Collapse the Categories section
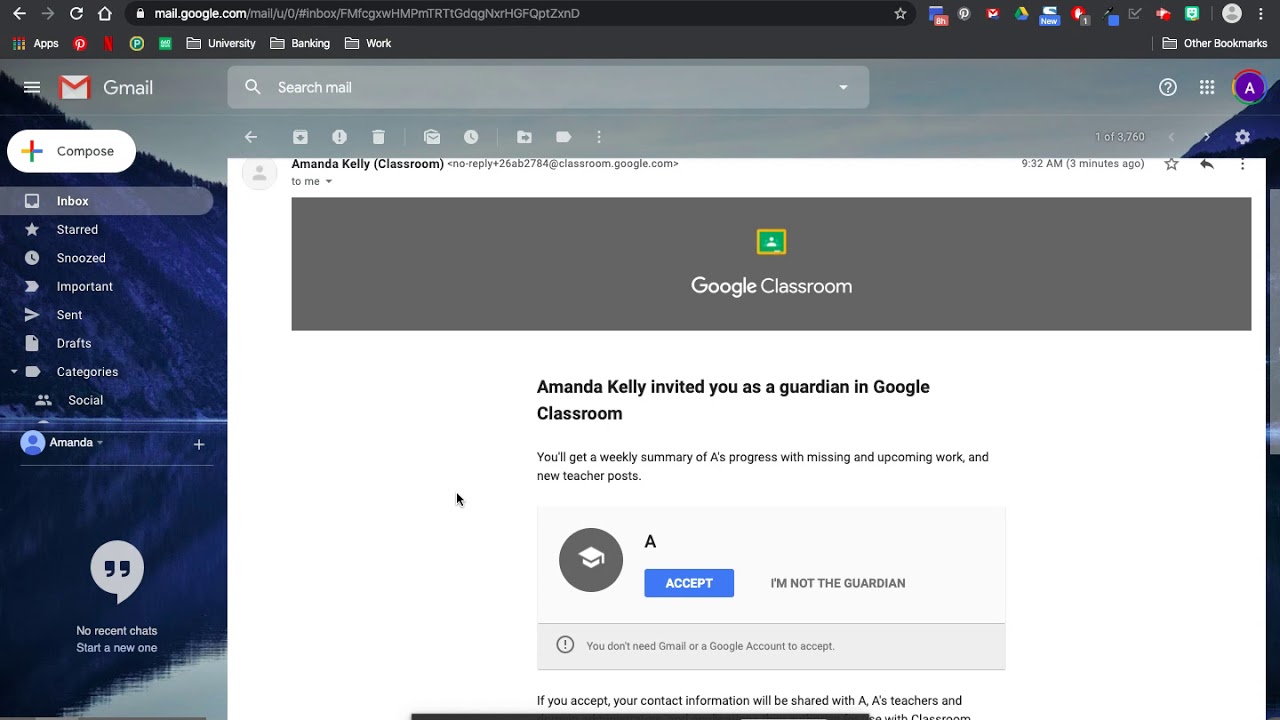Image resolution: width=1280 pixels, height=720 pixels. click(x=14, y=372)
